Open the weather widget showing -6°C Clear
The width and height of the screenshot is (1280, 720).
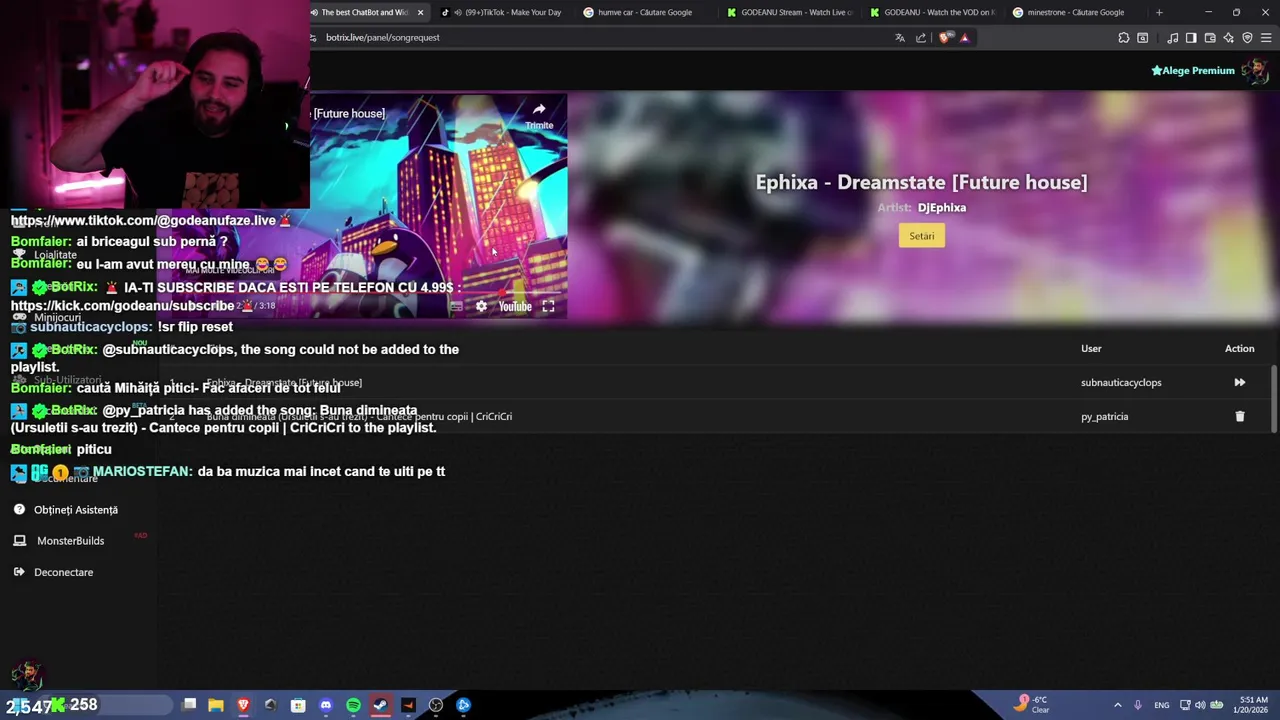(x=1031, y=704)
